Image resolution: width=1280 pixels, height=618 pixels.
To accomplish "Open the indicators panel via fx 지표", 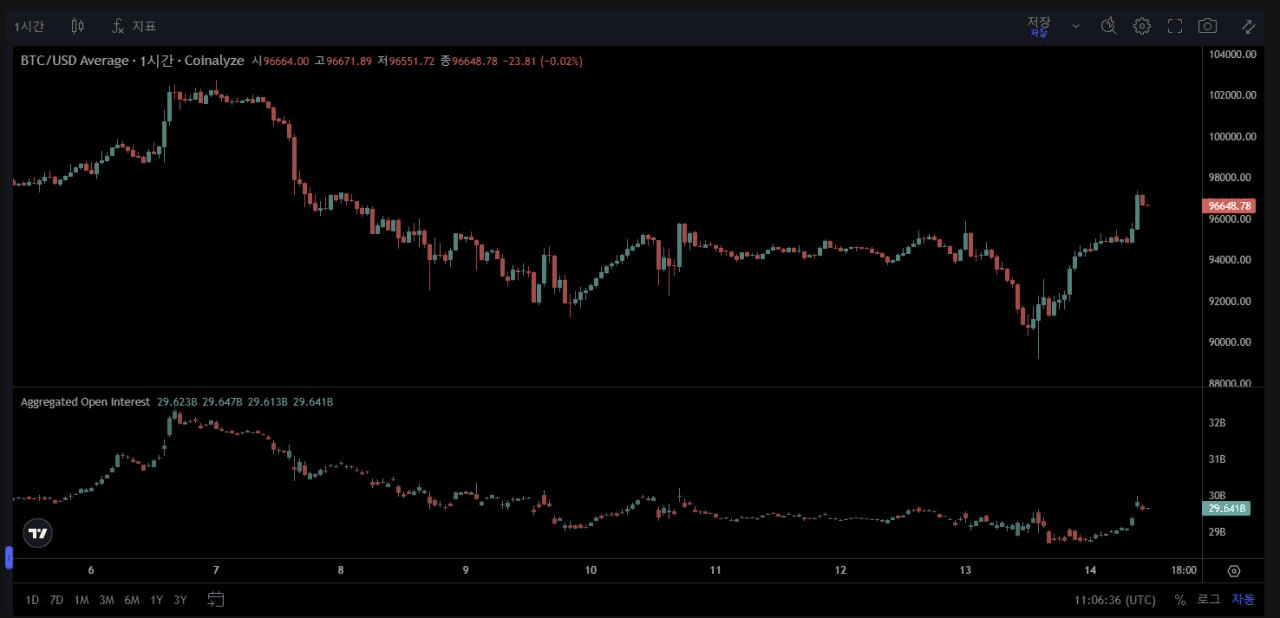I will pyautogui.click(x=135, y=26).
